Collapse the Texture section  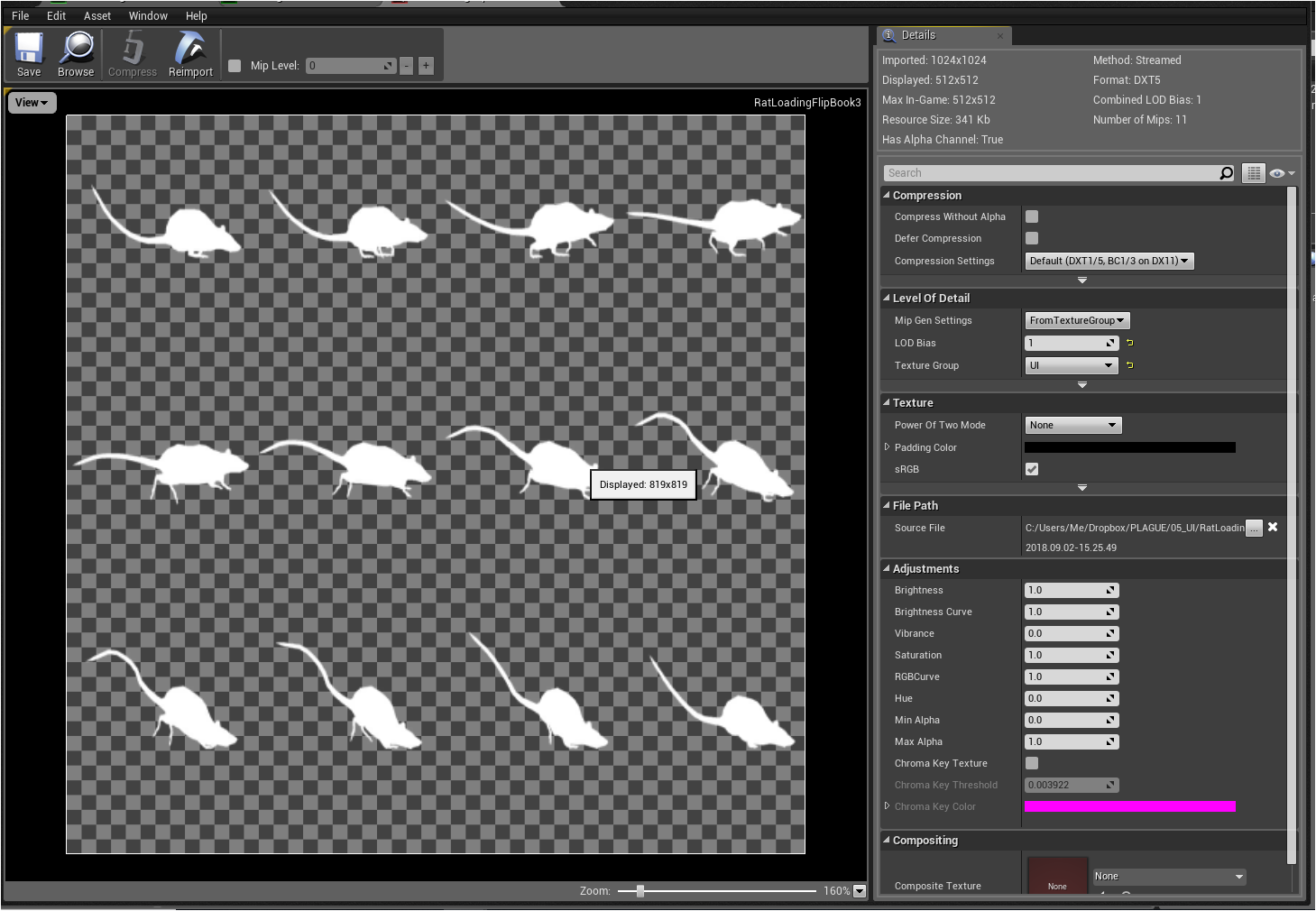click(887, 402)
